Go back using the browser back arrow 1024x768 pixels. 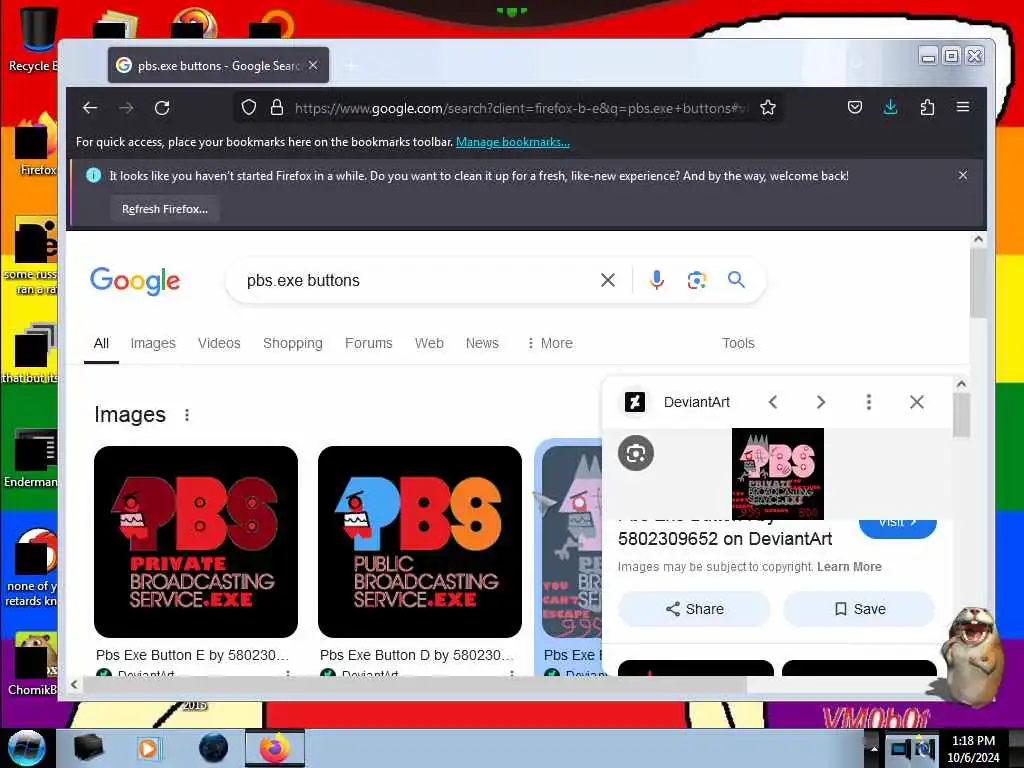pyautogui.click(x=90, y=108)
